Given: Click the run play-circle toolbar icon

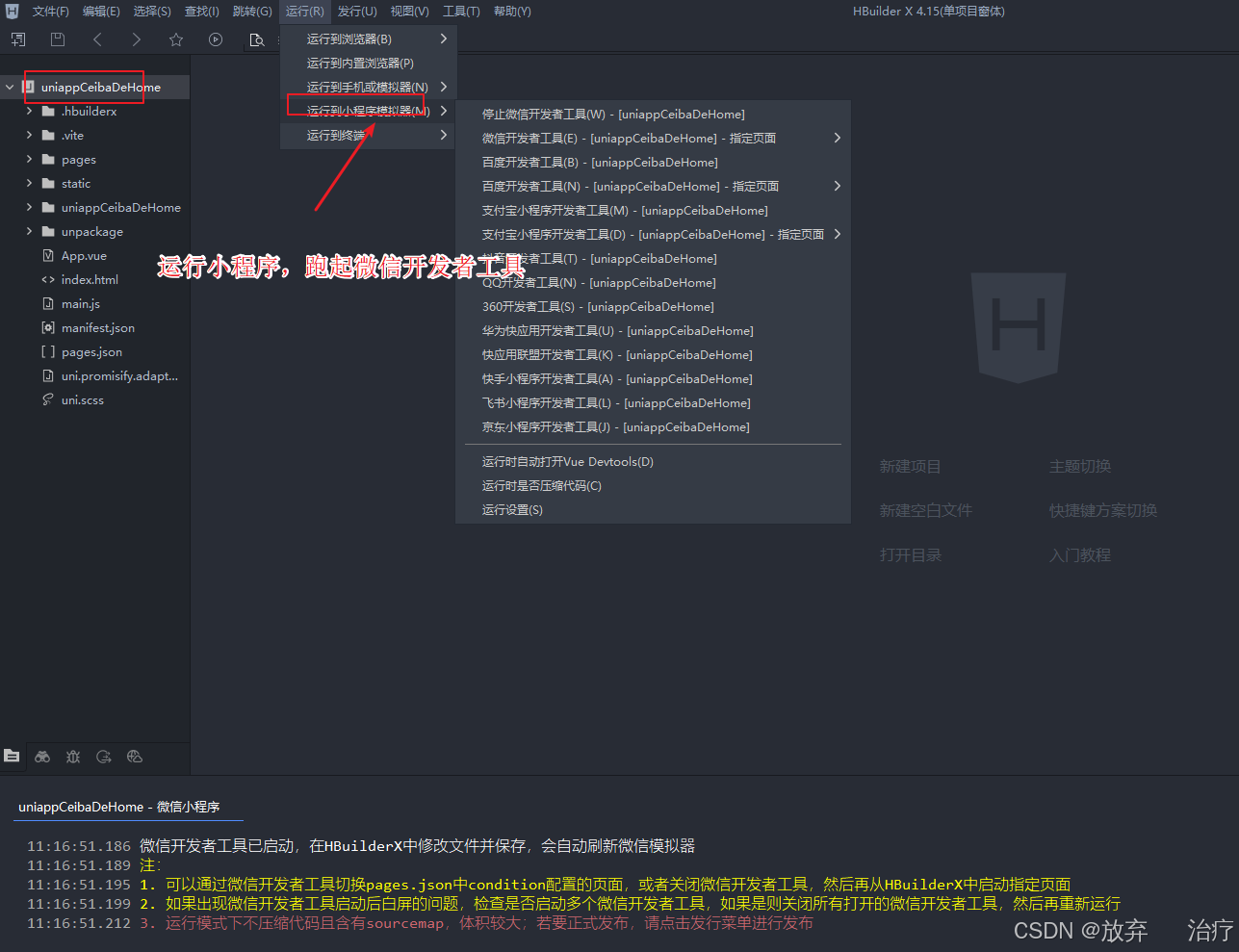Looking at the screenshot, I should (216, 39).
